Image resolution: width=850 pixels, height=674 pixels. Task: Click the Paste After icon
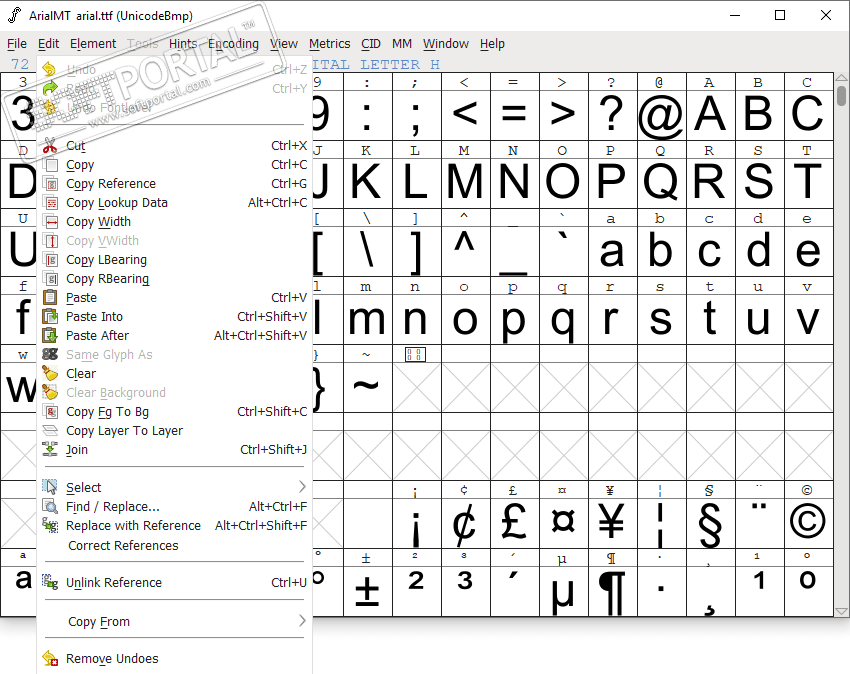pyautogui.click(x=50, y=336)
